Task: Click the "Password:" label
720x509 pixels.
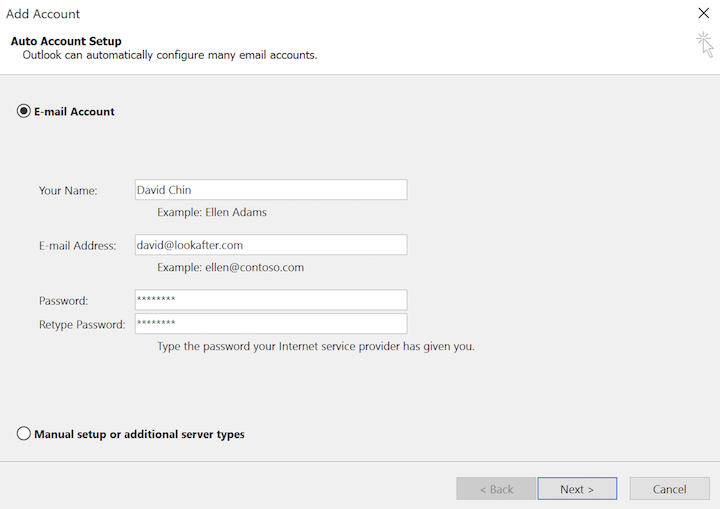Action: point(64,300)
